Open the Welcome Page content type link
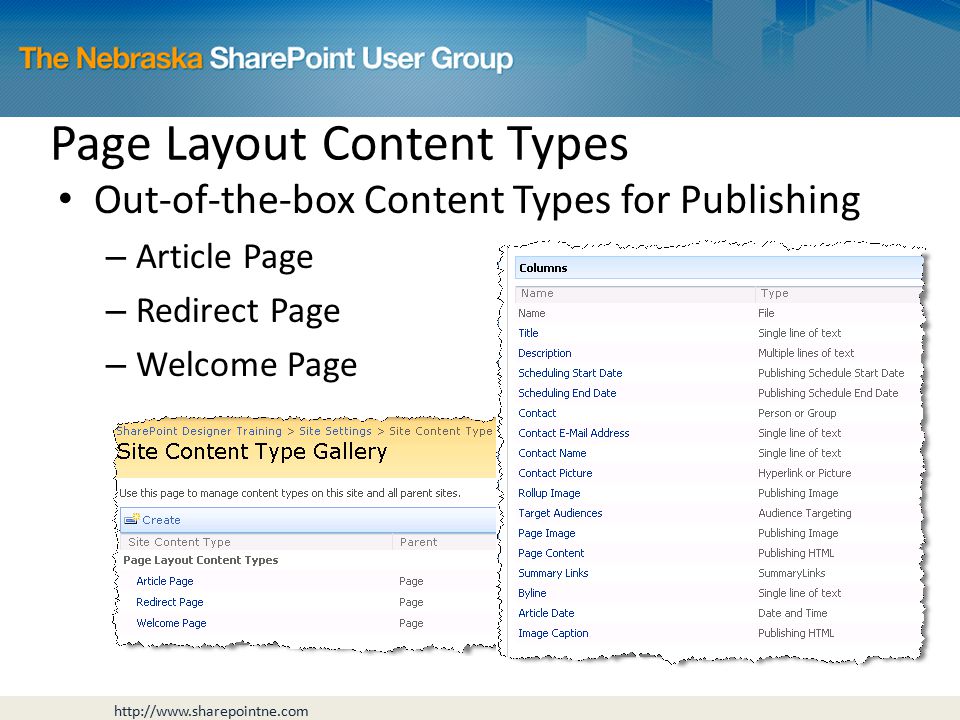The image size is (960, 720). tap(171, 623)
